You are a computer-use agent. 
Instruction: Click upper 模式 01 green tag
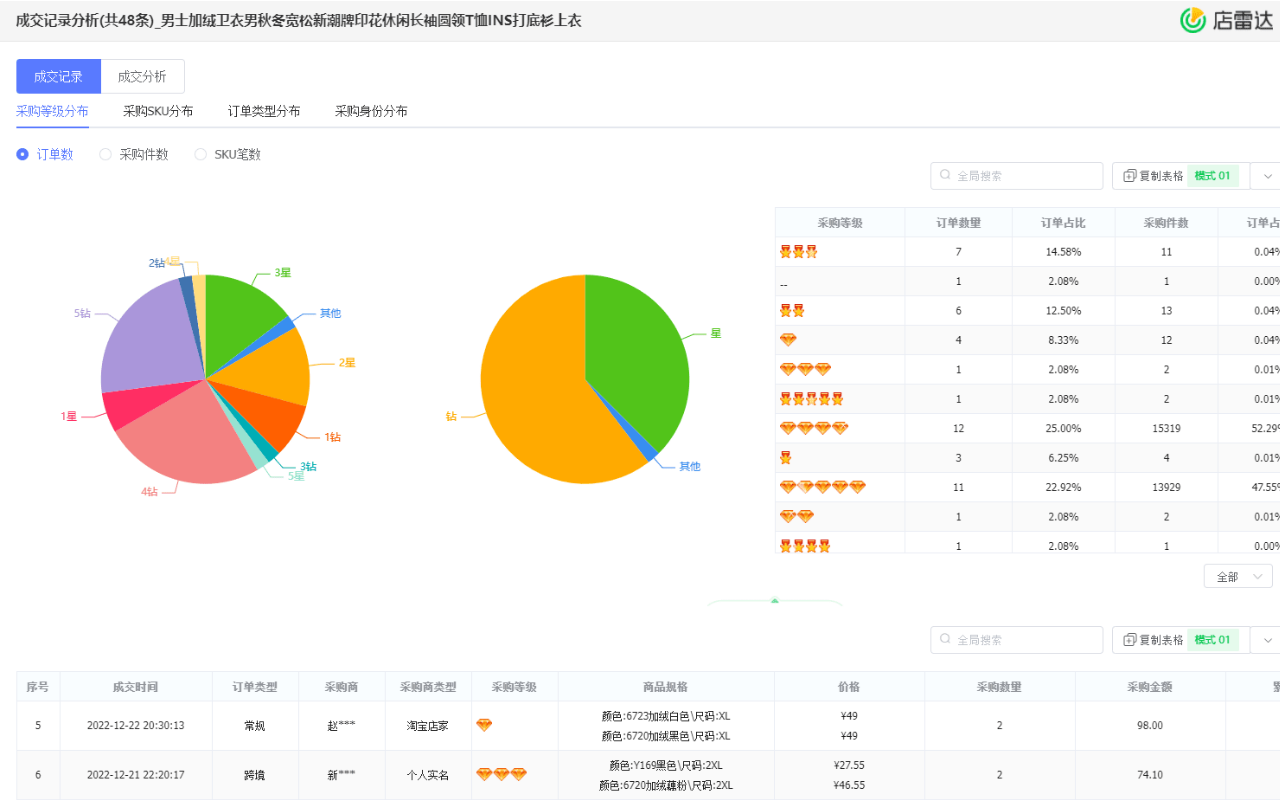[1213, 176]
